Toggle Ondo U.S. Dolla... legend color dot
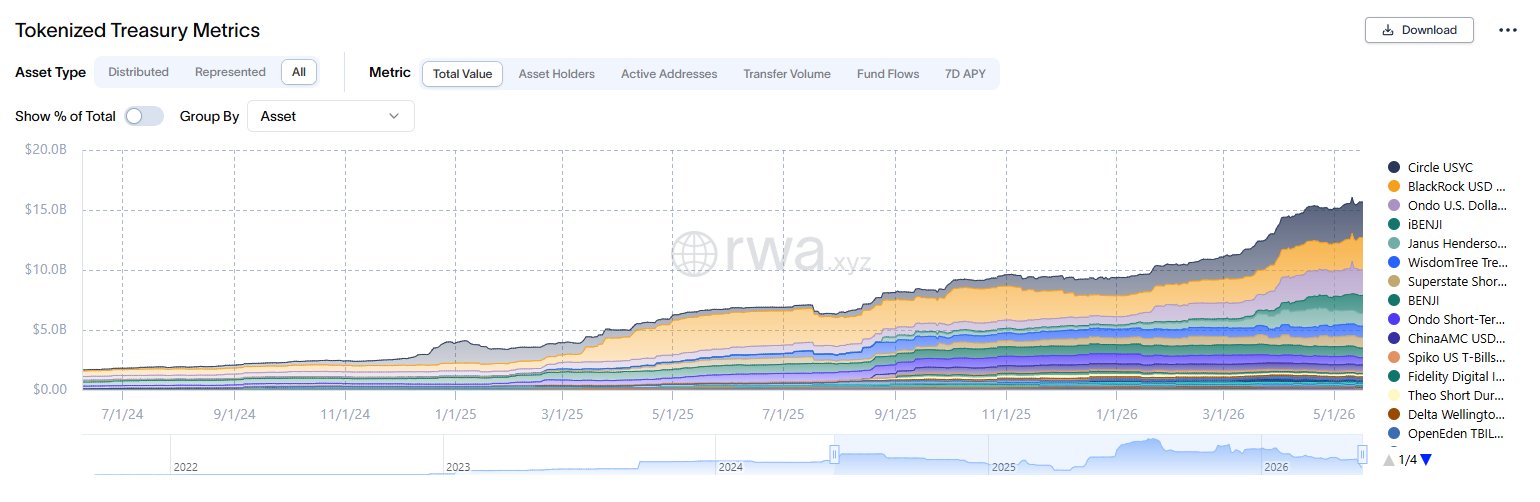Screen dimensions: 1540x502 click(x=1394, y=205)
